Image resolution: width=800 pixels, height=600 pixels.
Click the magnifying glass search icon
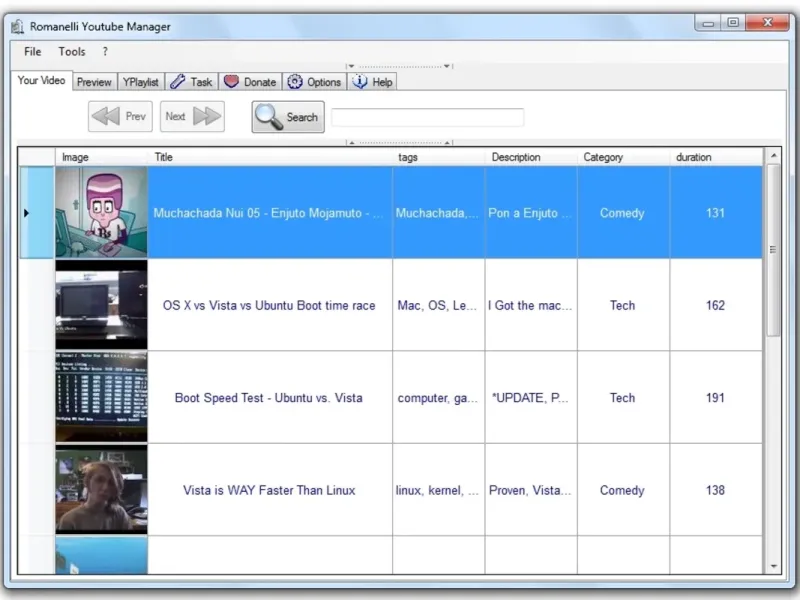(x=268, y=117)
